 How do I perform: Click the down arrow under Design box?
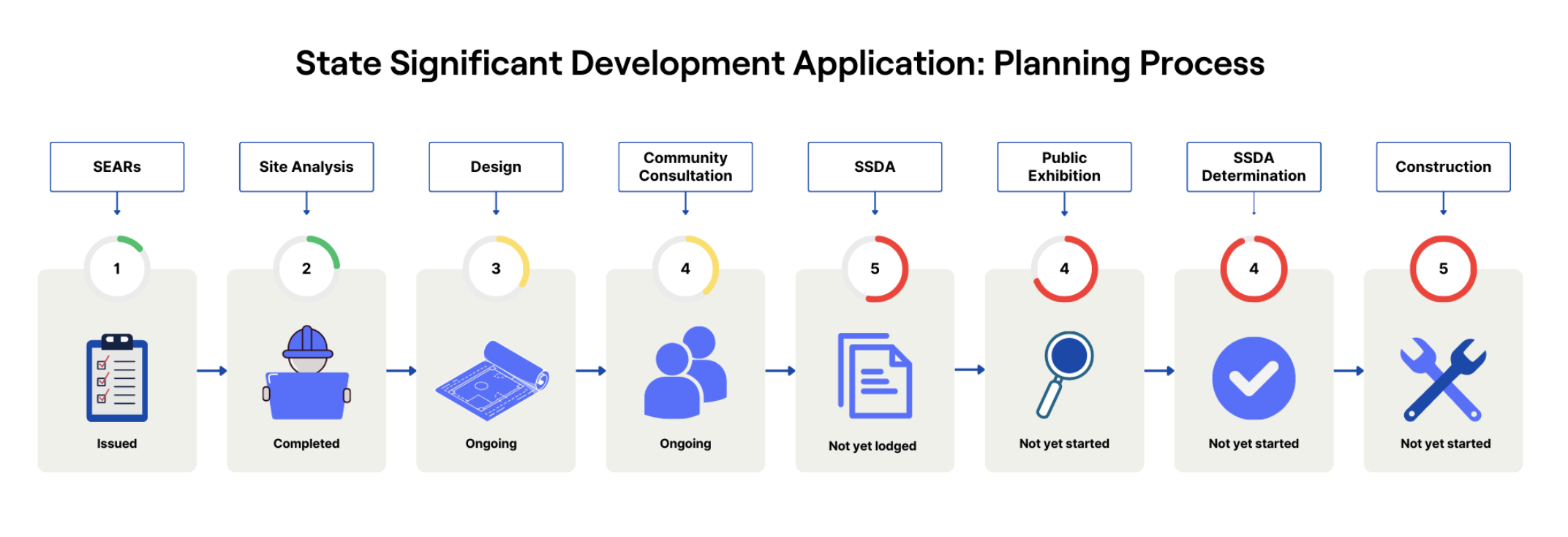[496, 203]
